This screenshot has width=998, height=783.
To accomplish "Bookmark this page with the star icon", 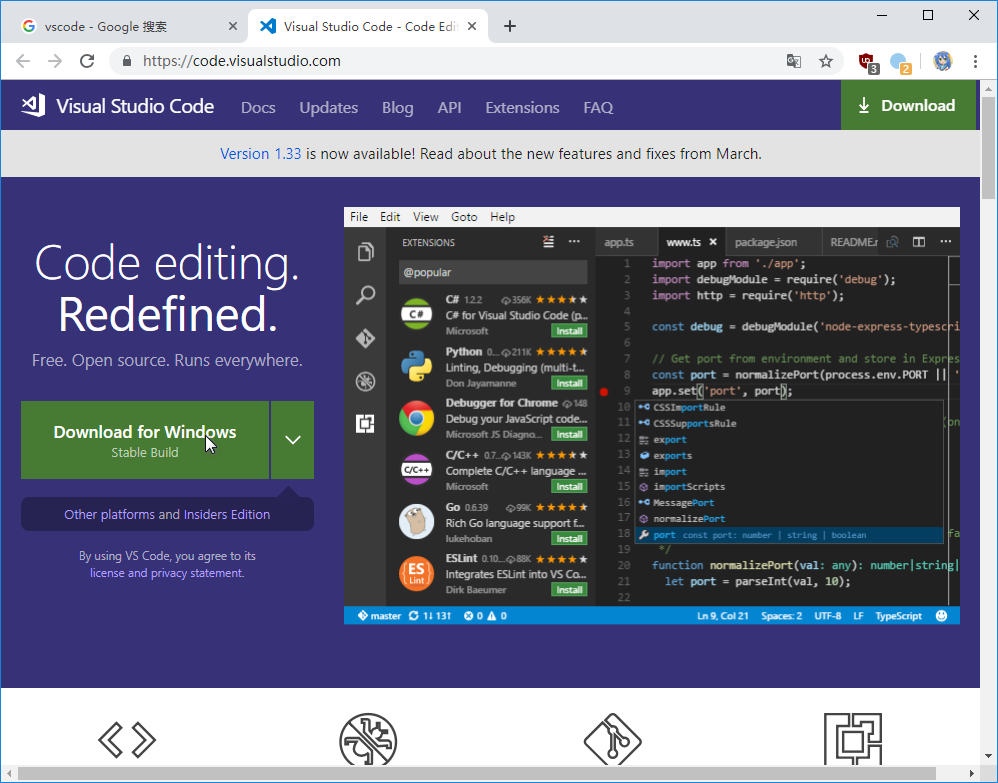I will [826, 61].
